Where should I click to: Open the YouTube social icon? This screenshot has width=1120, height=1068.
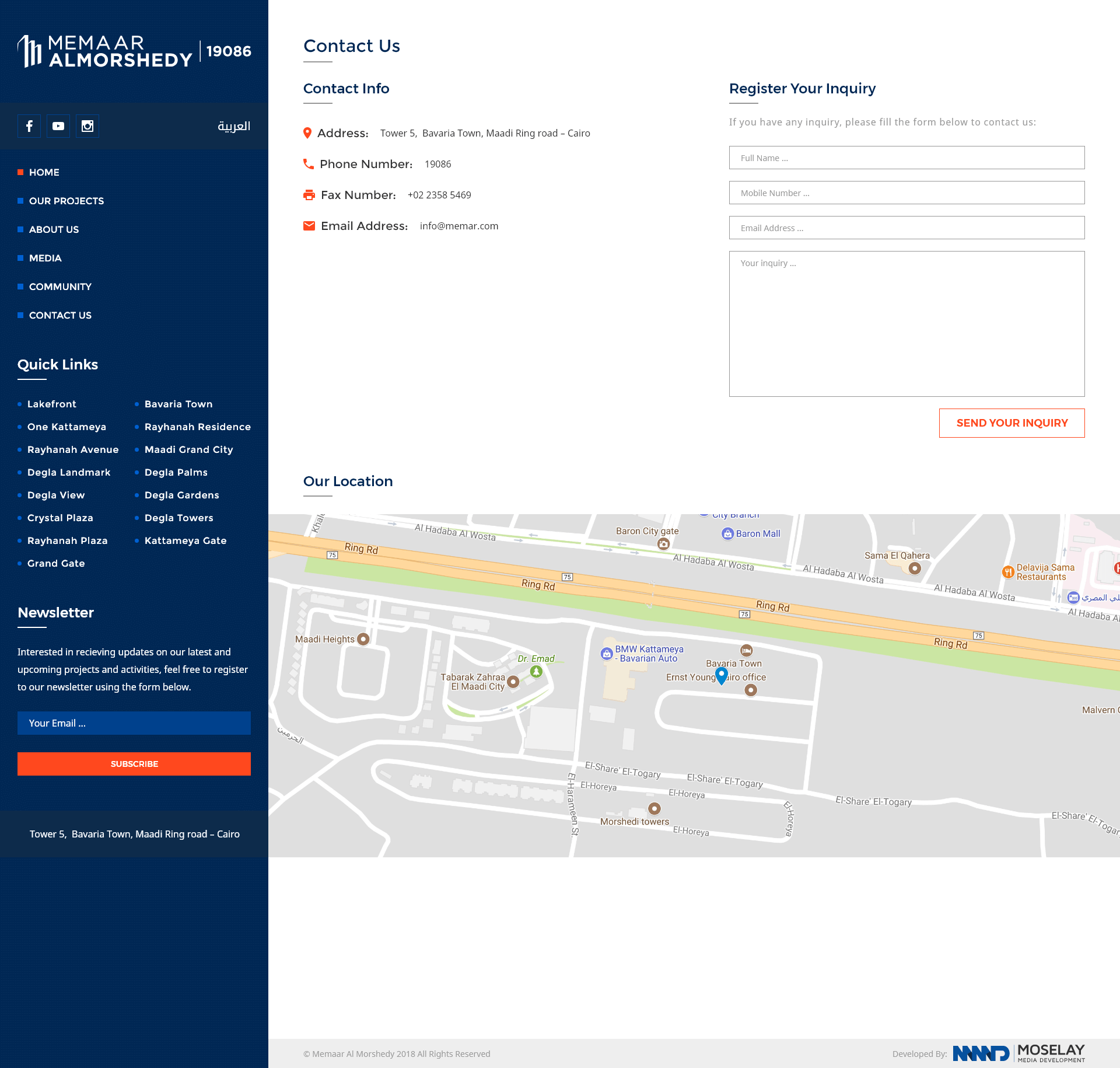click(x=58, y=126)
